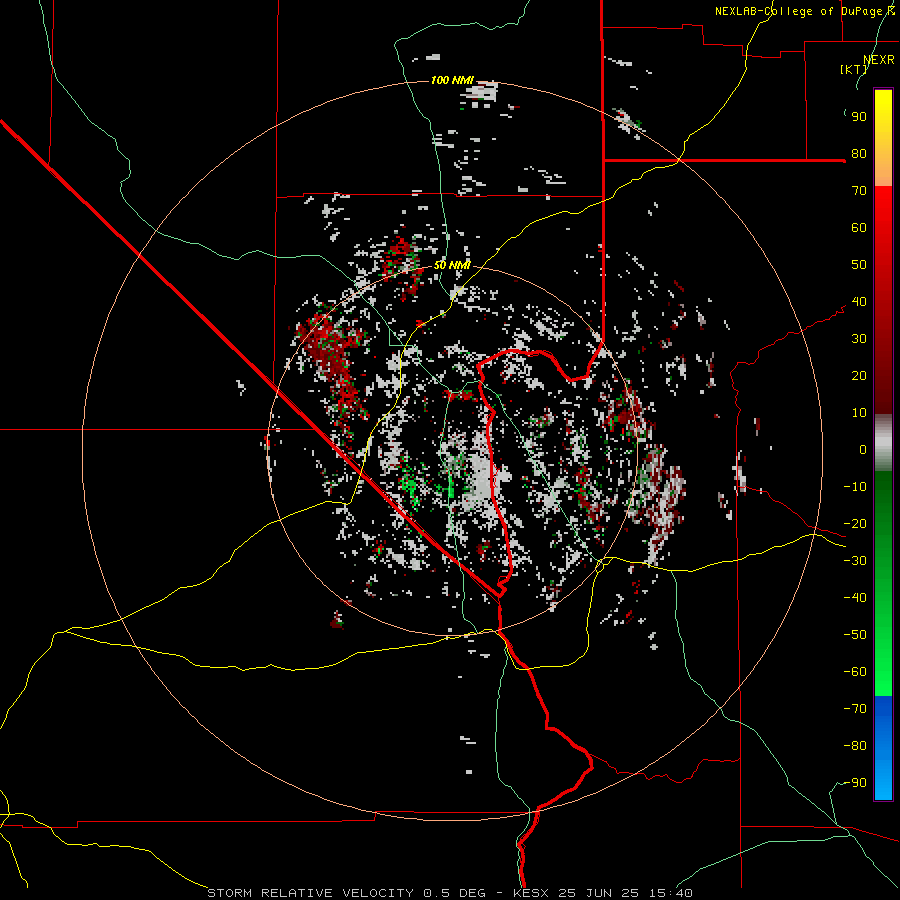Click the [KT] units label
900x900 pixels.
(854, 69)
